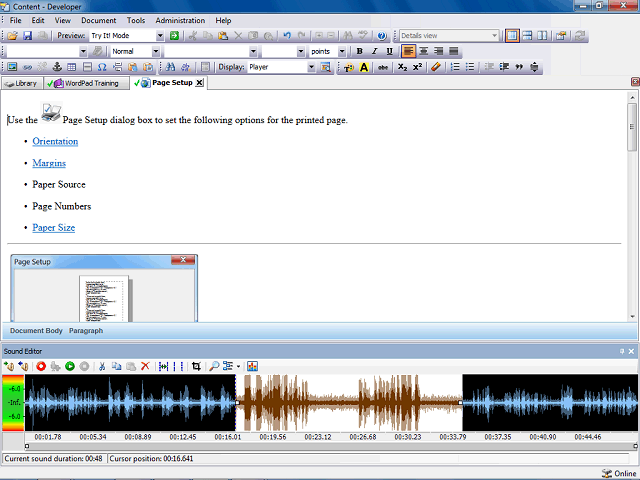Image resolution: width=640 pixels, height=480 pixels.
Task: Click the document vertical scrollbar
Action: coord(632,127)
